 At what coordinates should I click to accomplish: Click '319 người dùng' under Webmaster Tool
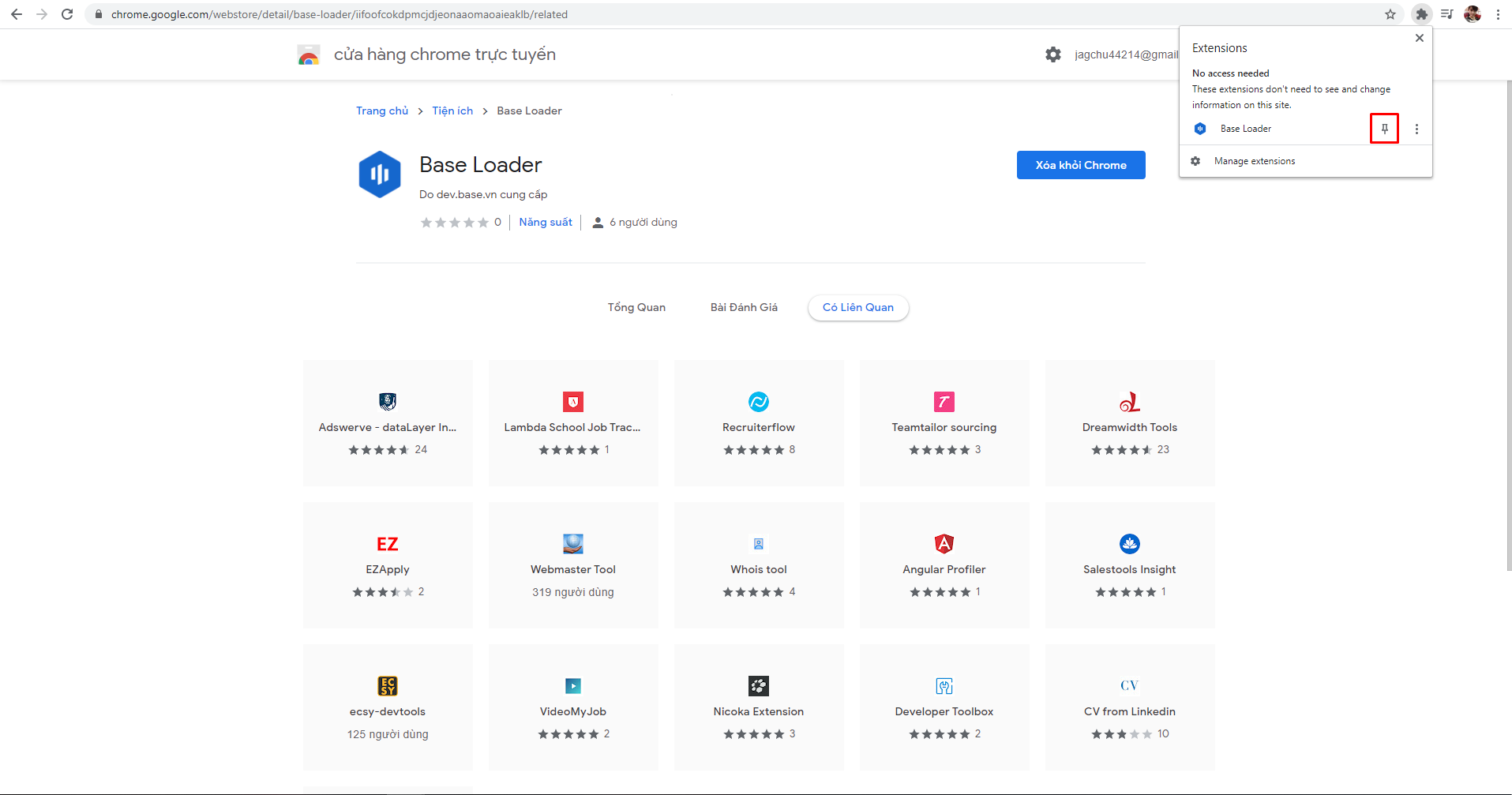pos(573,592)
